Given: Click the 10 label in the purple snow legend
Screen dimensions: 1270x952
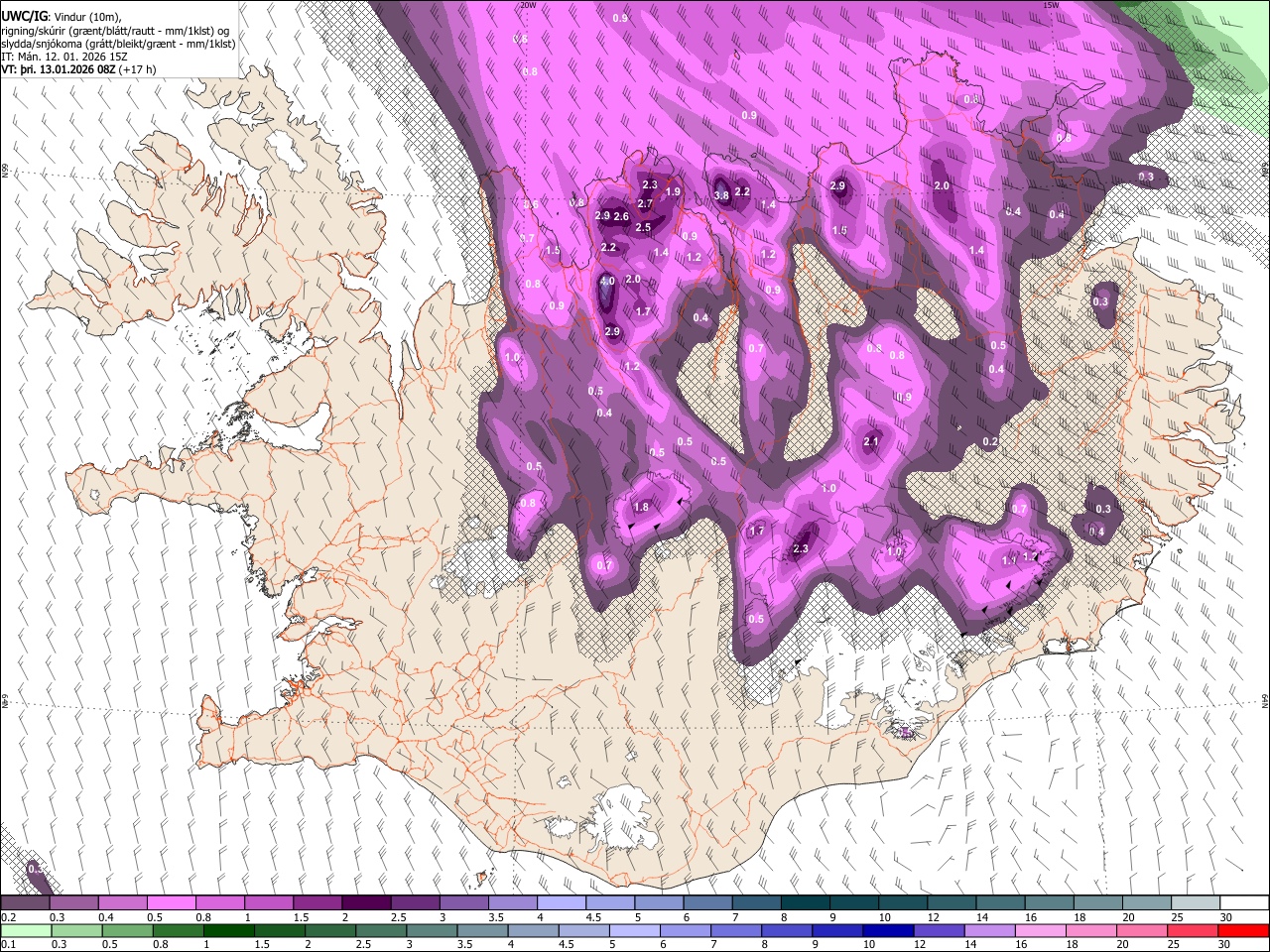Looking at the screenshot, I should point(884,917).
